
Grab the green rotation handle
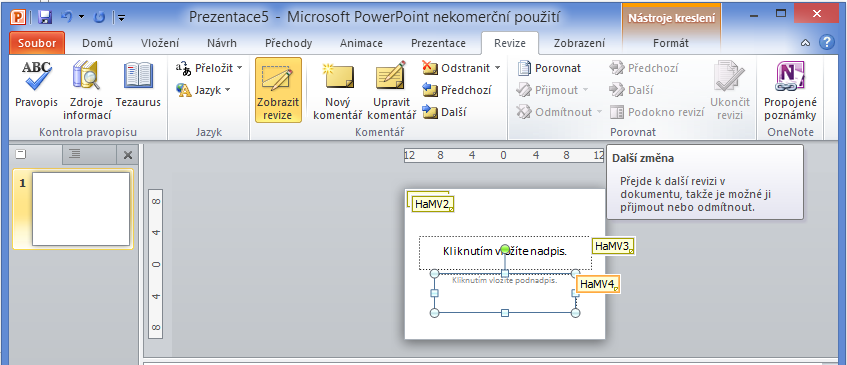(505, 249)
